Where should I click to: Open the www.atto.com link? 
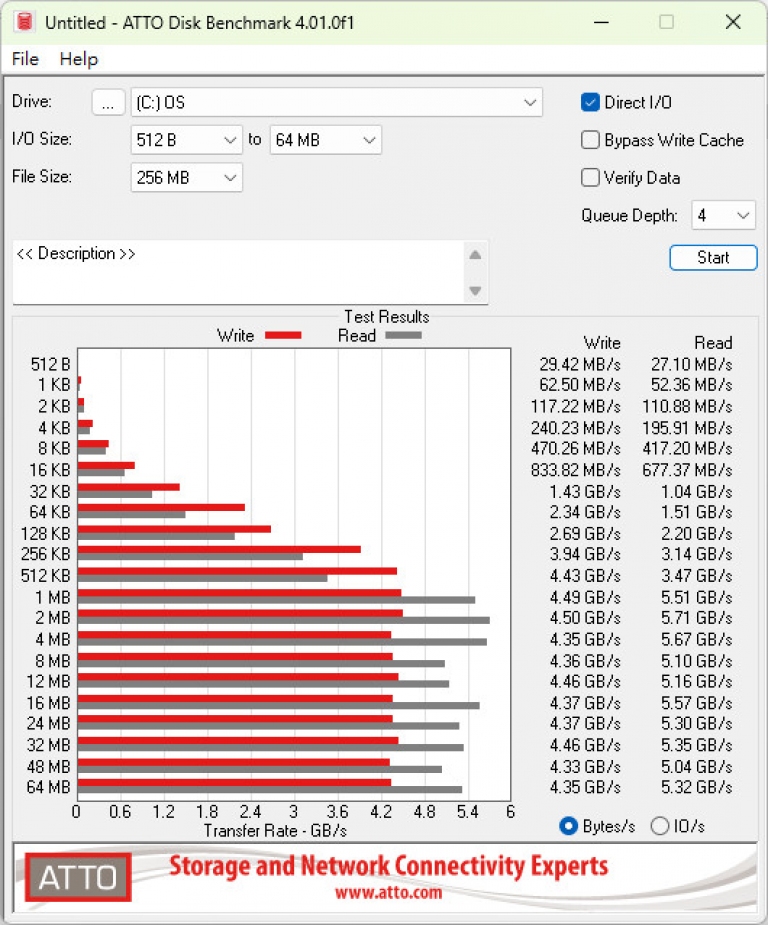389,893
